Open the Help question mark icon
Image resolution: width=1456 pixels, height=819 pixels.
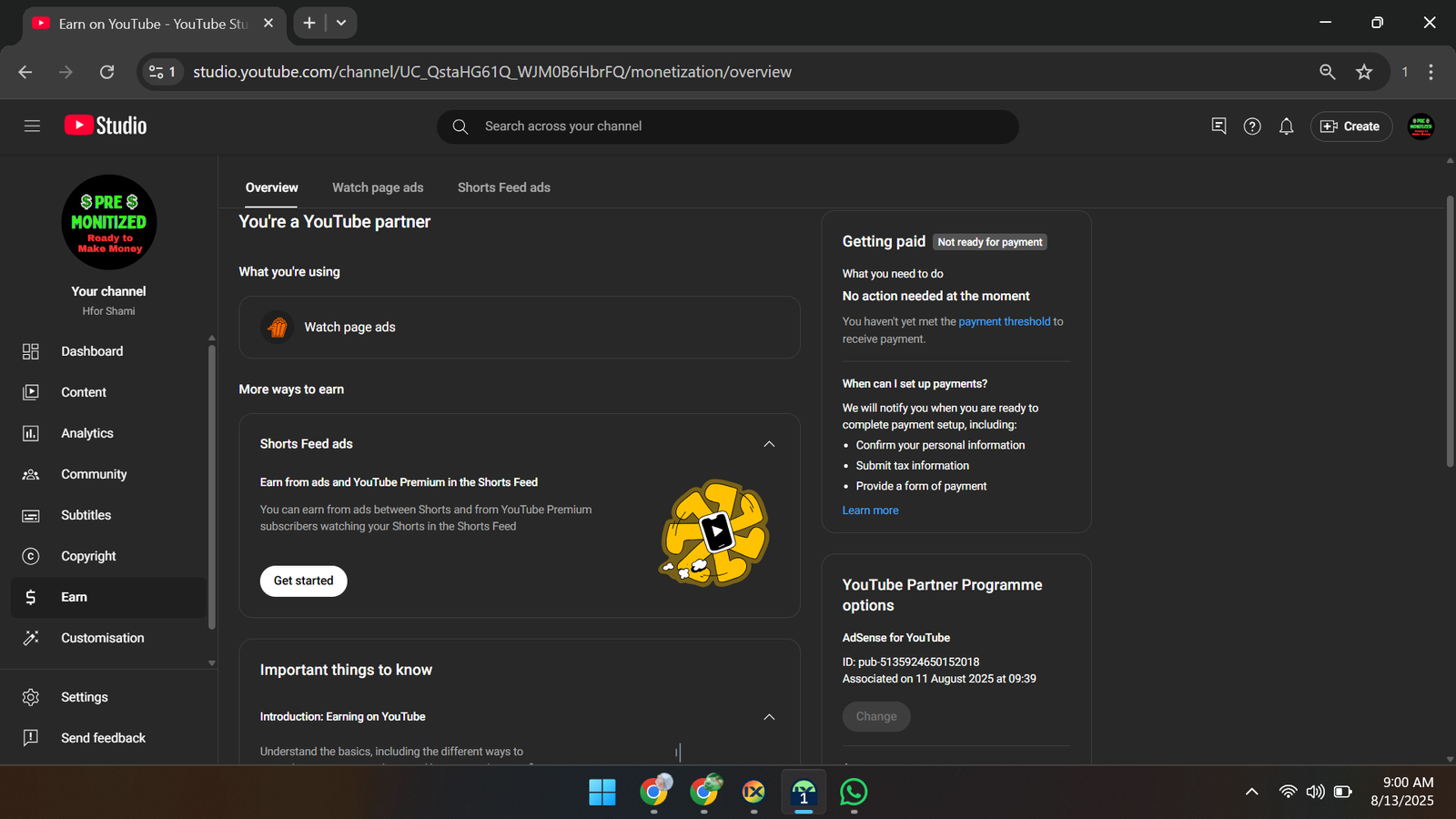coord(1252,126)
